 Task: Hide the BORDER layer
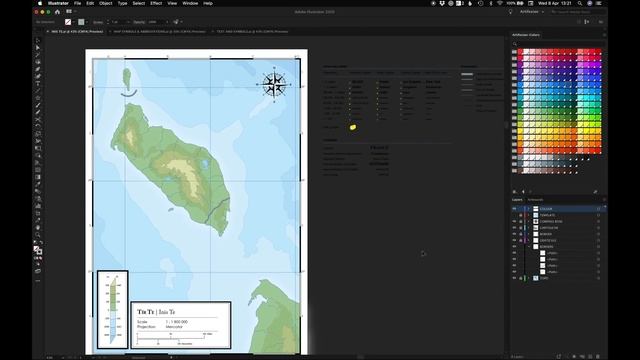pyautogui.click(x=514, y=234)
